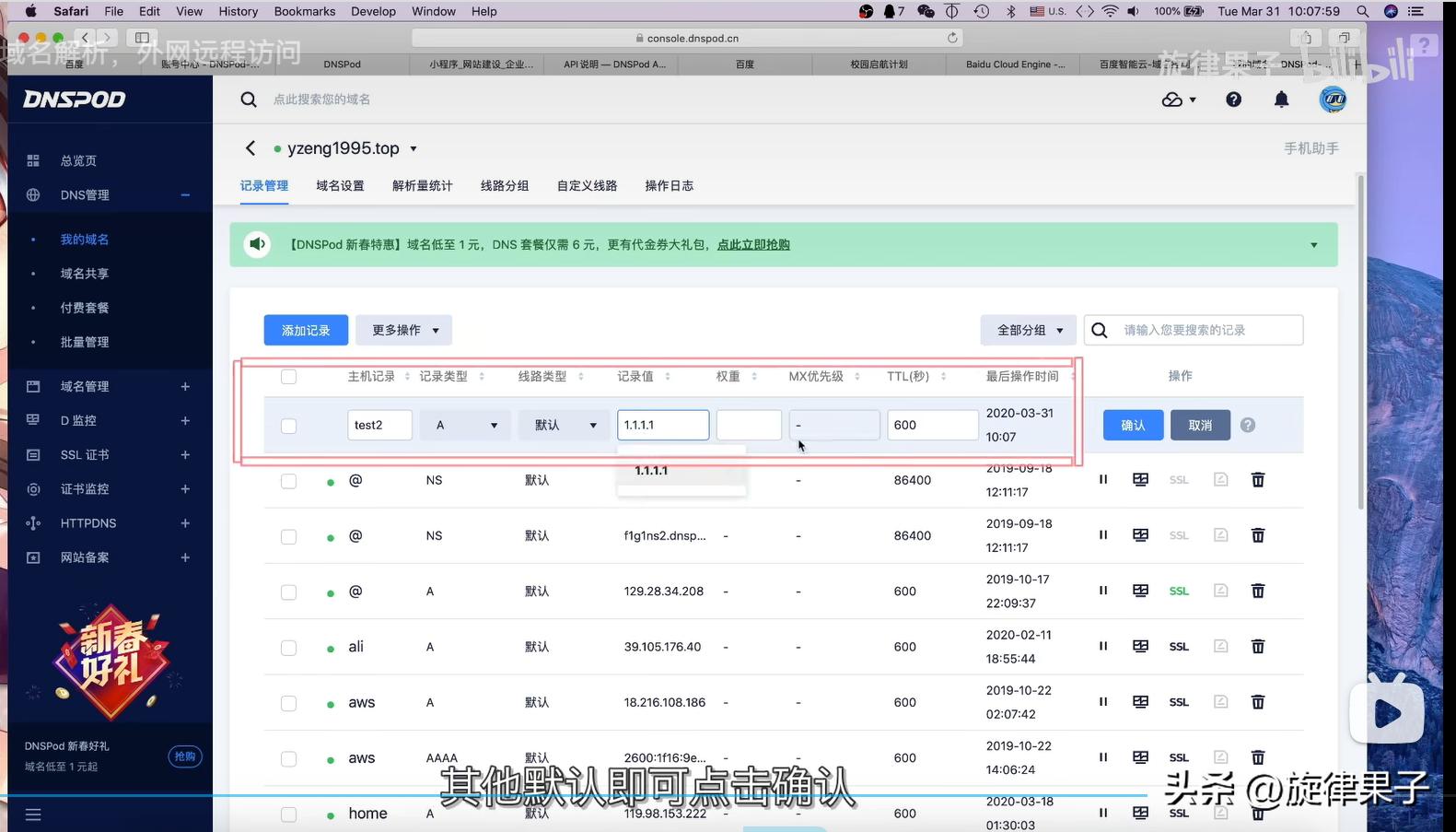The height and width of the screenshot is (832, 1456).
Task: Click green SSL icon for 129.28.34.208 record
Action: pyautogui.click(x=1179, y=592)
